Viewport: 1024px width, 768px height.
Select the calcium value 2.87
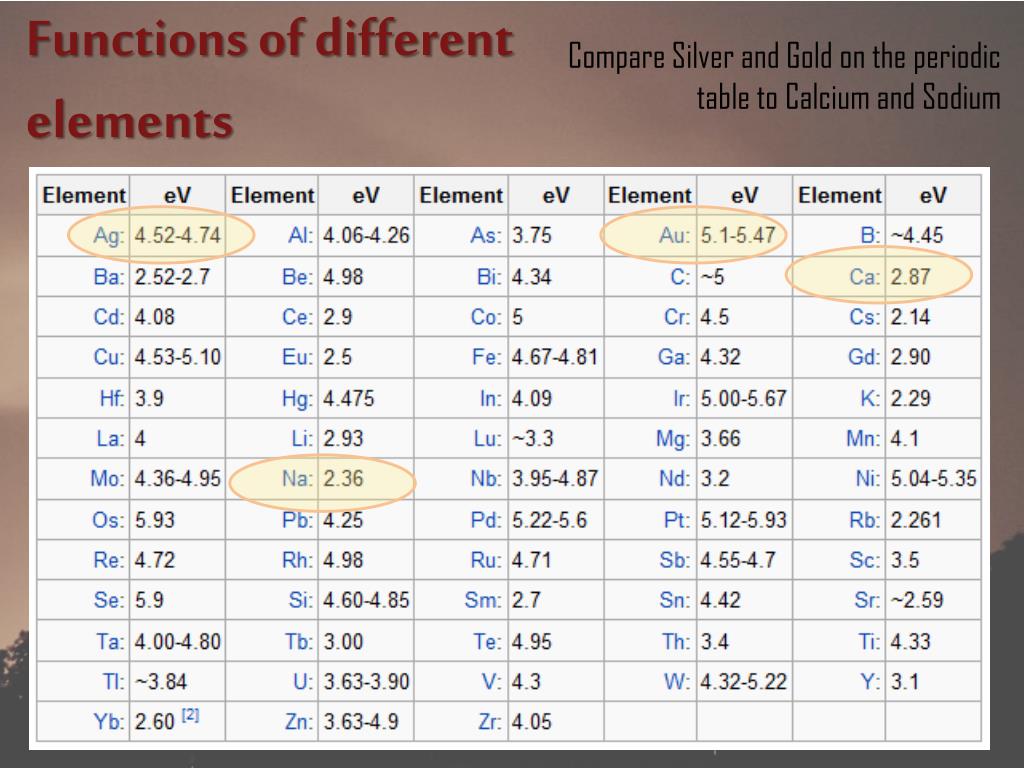(910, 277)
